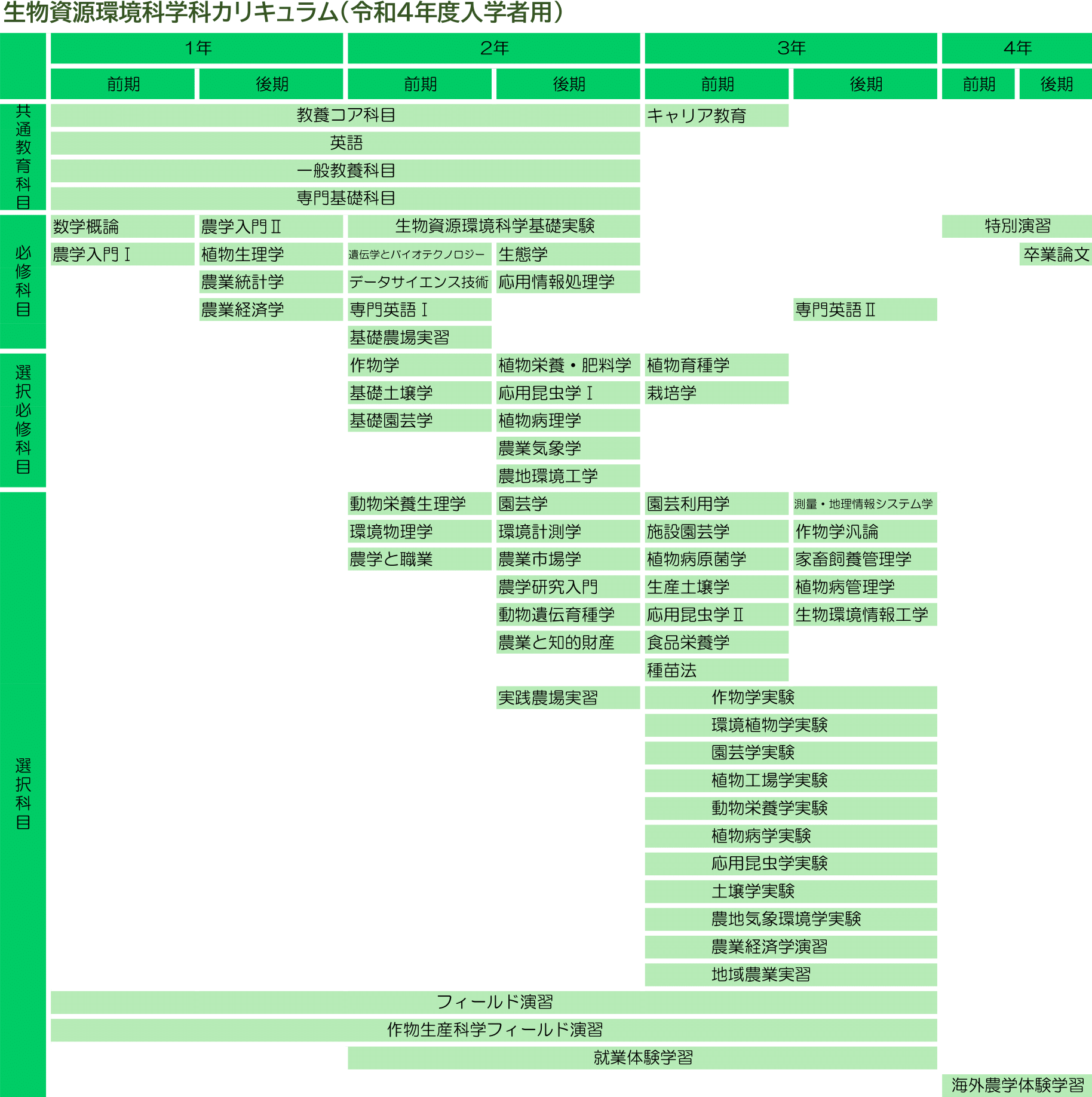Click the 植物病理学 cell
This screenshot has width=1092, height=1097.
click(568, 421)
